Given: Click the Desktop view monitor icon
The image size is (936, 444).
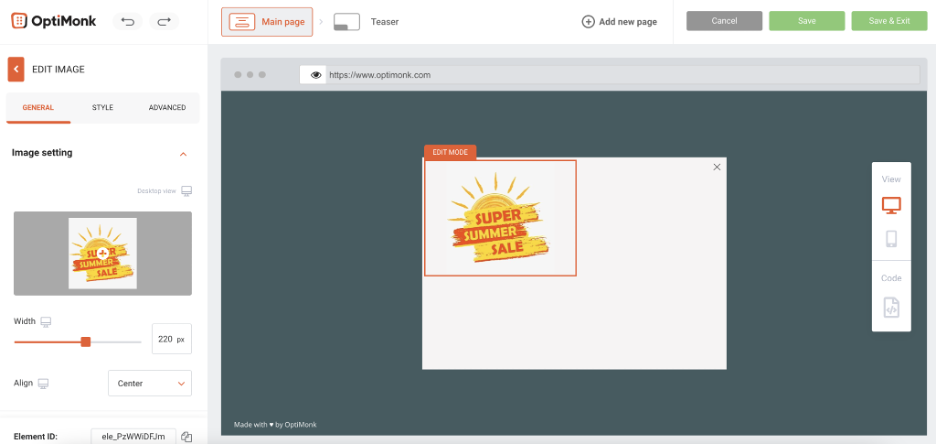Looking at the screenshot, I should (x=187, y=191).
